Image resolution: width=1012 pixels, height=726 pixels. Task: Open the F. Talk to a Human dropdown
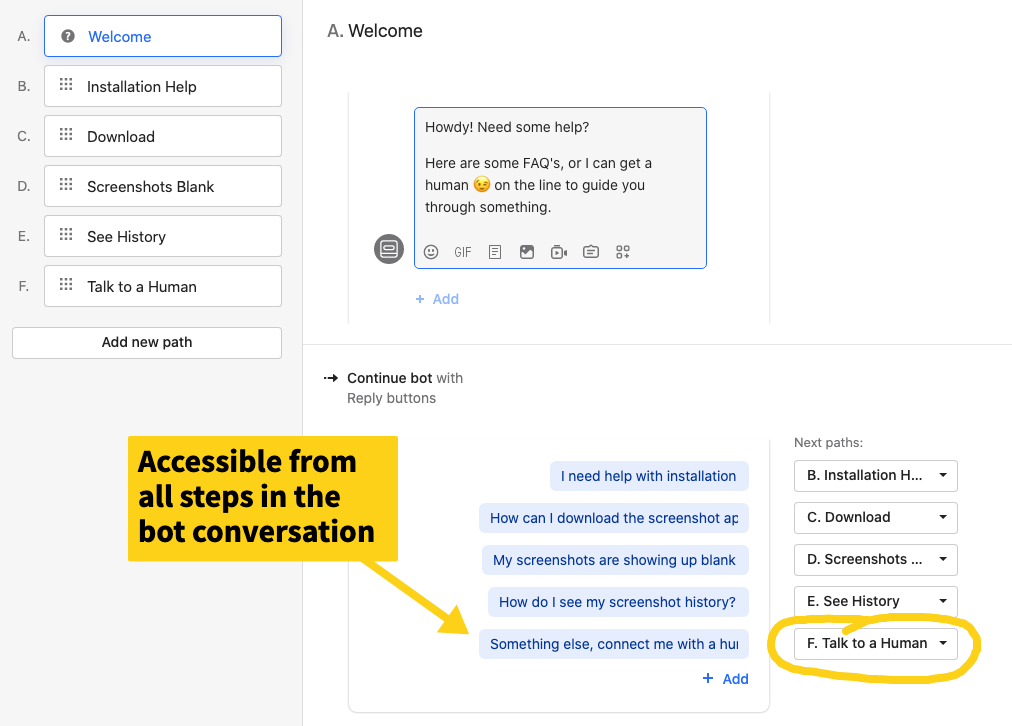point(876,643)
